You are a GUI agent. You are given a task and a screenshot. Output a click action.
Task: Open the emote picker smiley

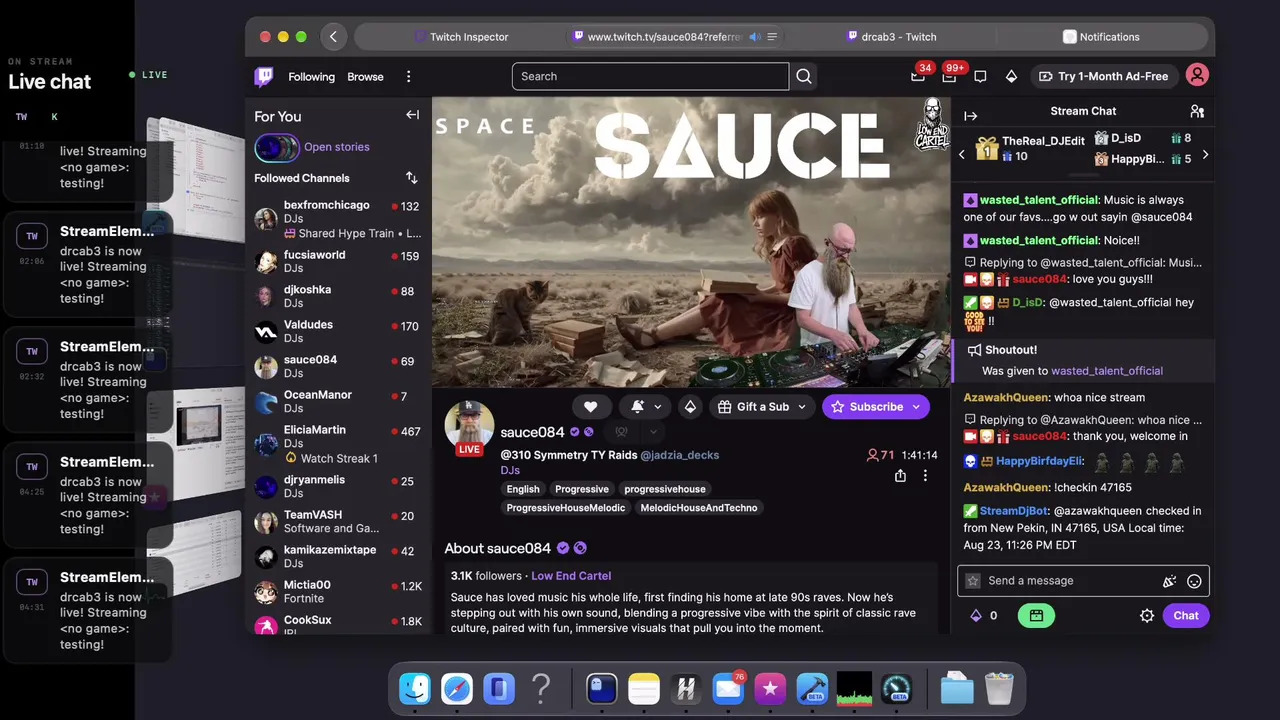(x=1194, y=581)
